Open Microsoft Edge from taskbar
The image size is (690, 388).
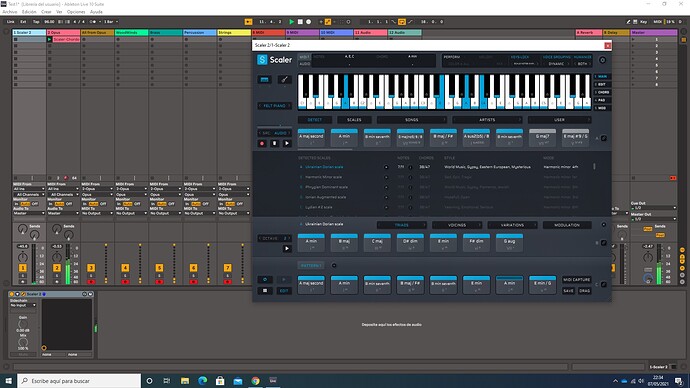202,381
